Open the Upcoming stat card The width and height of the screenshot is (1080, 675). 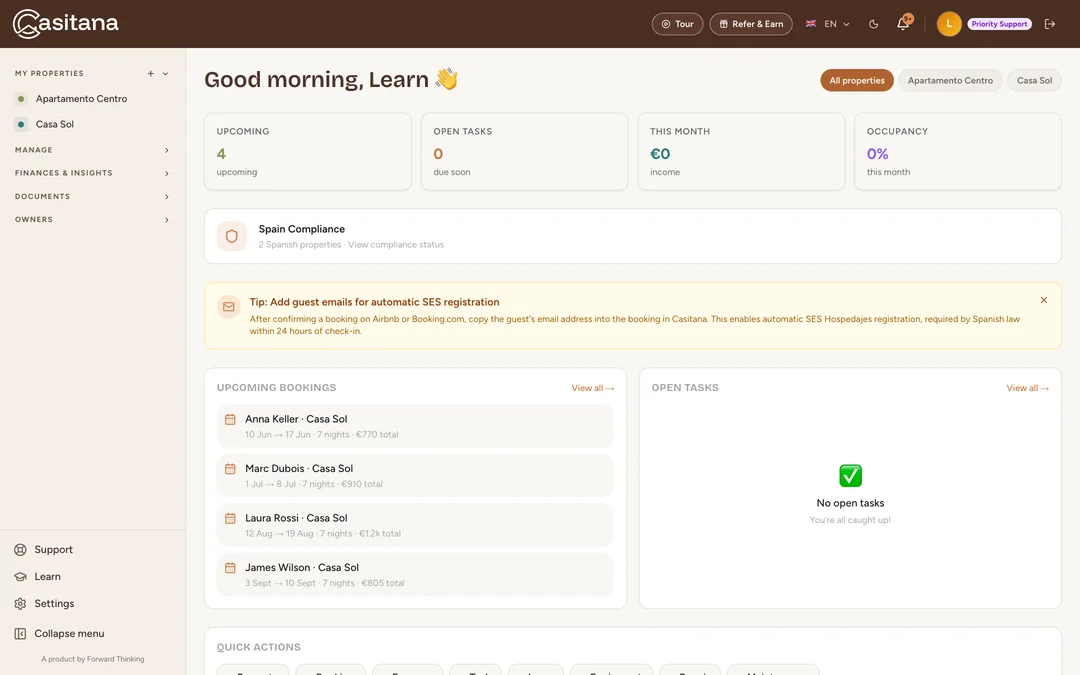(308, 152)
